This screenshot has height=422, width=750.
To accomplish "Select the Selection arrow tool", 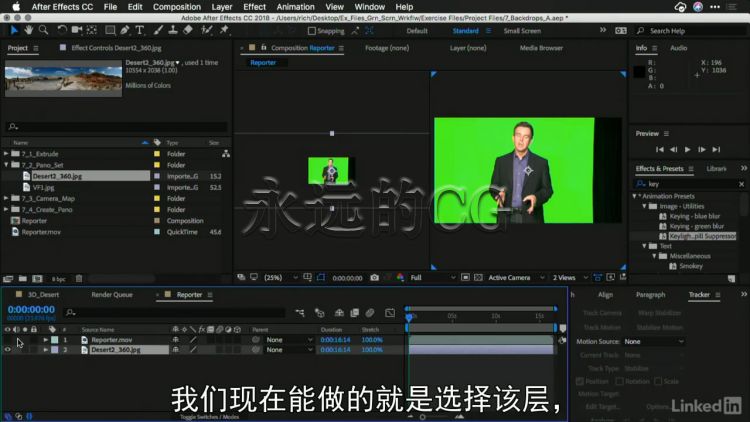I will (x=14, y=31).
